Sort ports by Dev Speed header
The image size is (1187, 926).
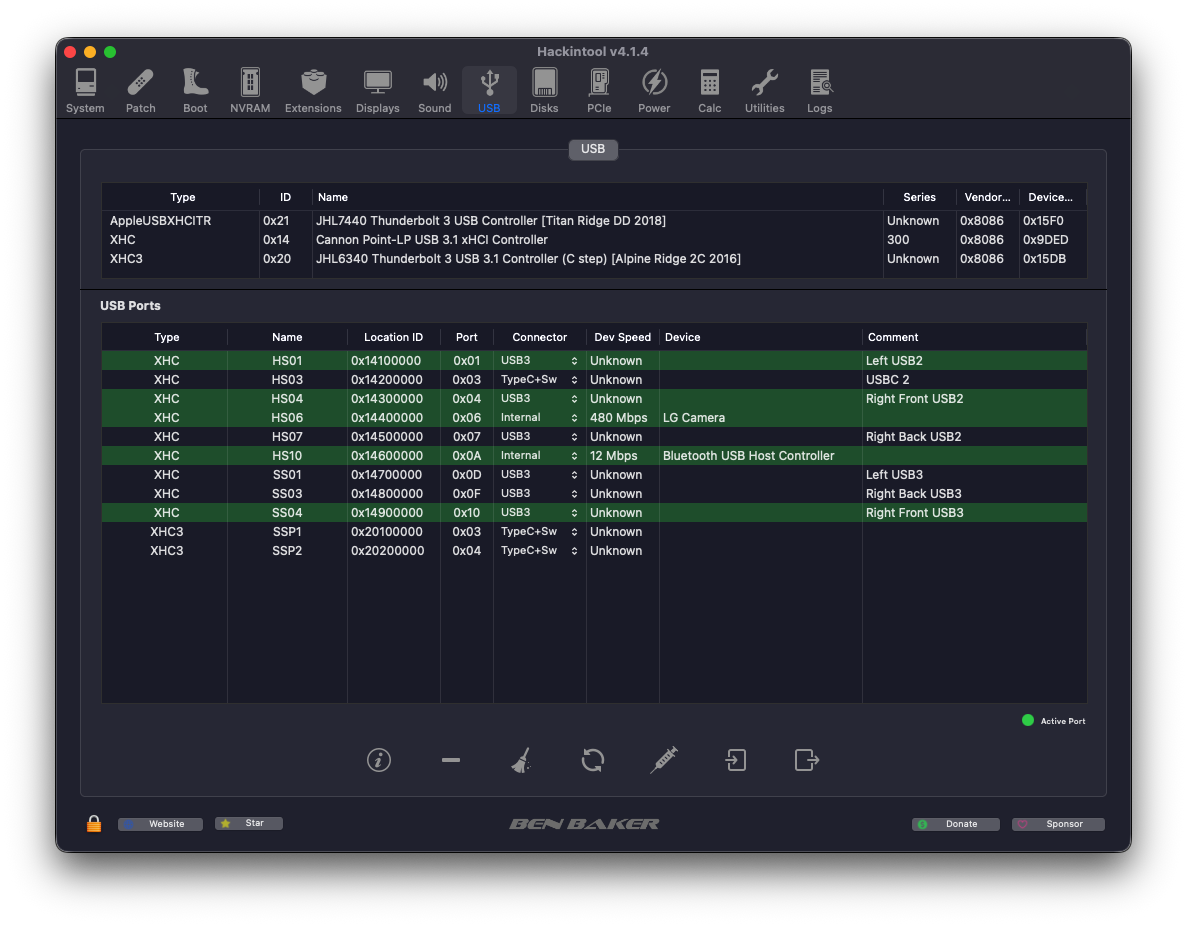(x=622, y=337)
